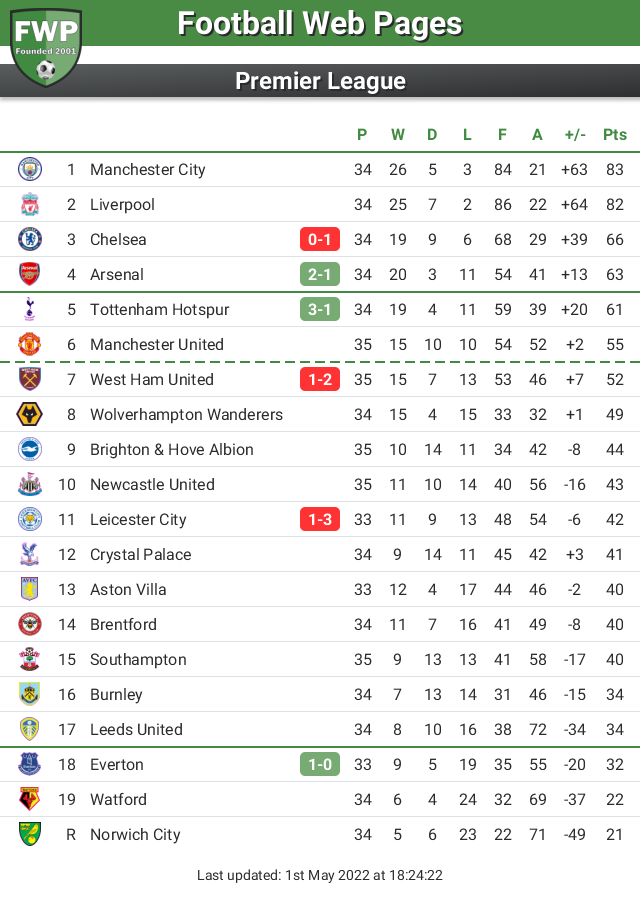The height and width of the screenshot is (905, 640).
Task: Click the Manchester City club crest
Action: coord(30,170)
